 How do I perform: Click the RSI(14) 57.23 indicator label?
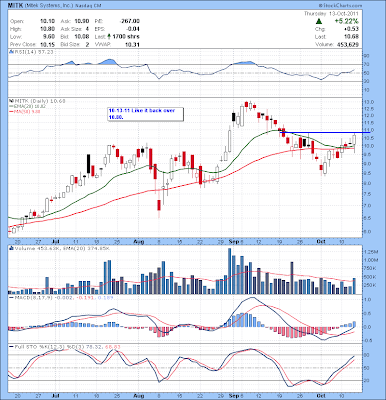tap(33, 52)
